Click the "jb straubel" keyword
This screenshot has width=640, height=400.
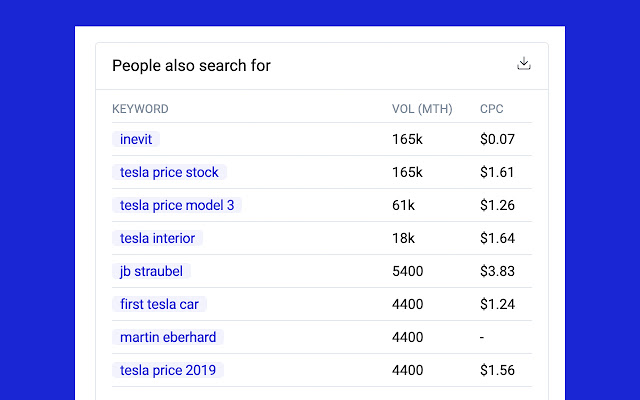coord(151,271)
